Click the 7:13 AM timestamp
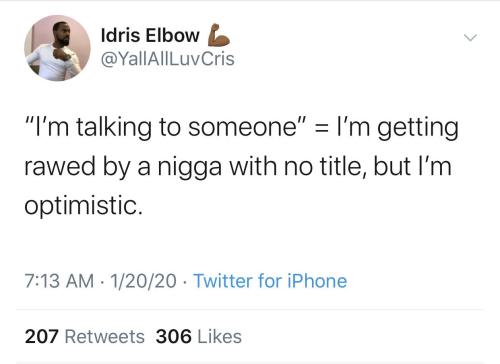 point(59,281)
